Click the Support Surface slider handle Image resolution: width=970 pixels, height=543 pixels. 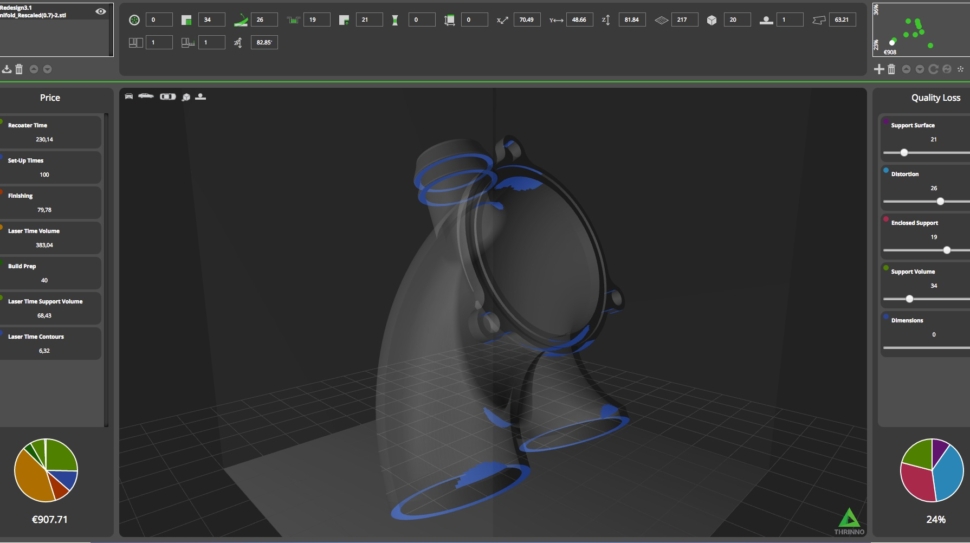click(x=904, y=153)
